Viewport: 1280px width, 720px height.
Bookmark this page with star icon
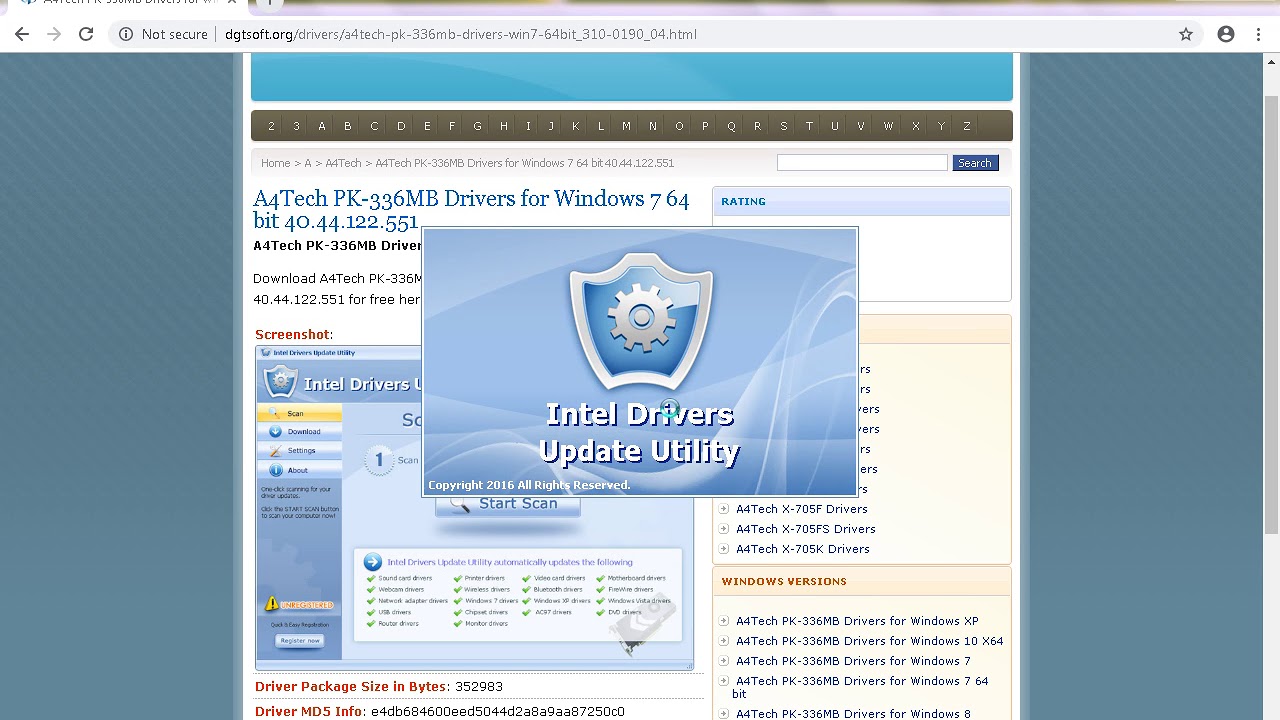point(1186,34)
